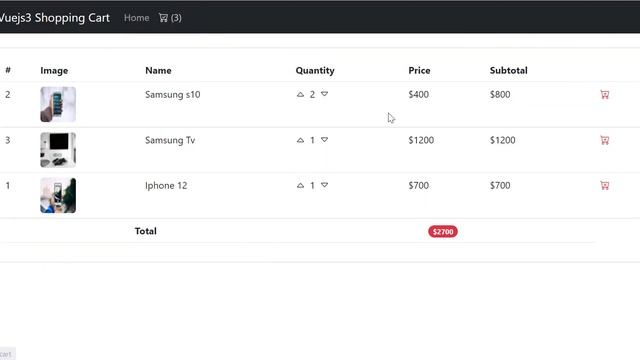Select the product name Iphone 12
640x360 pixels.
[x=166, y=186]
